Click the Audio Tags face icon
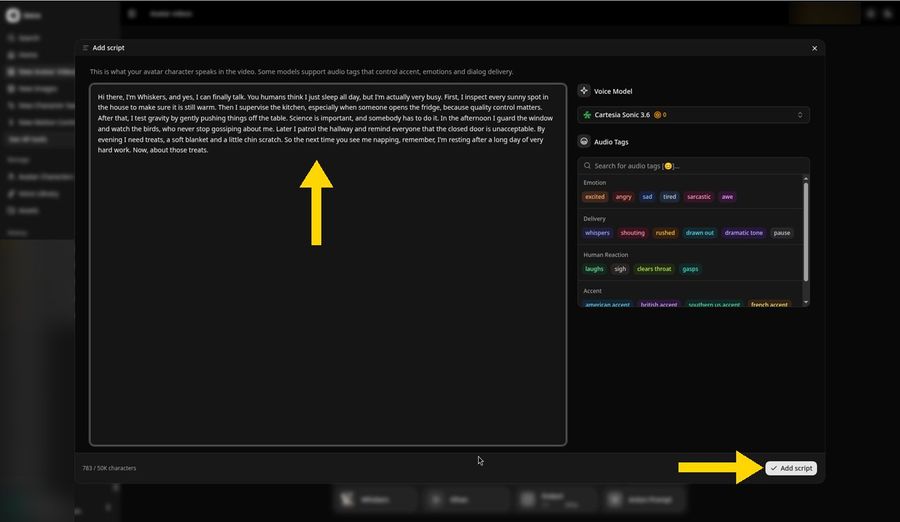This screenshot has height=522, width=900. (x=584, y=141)
